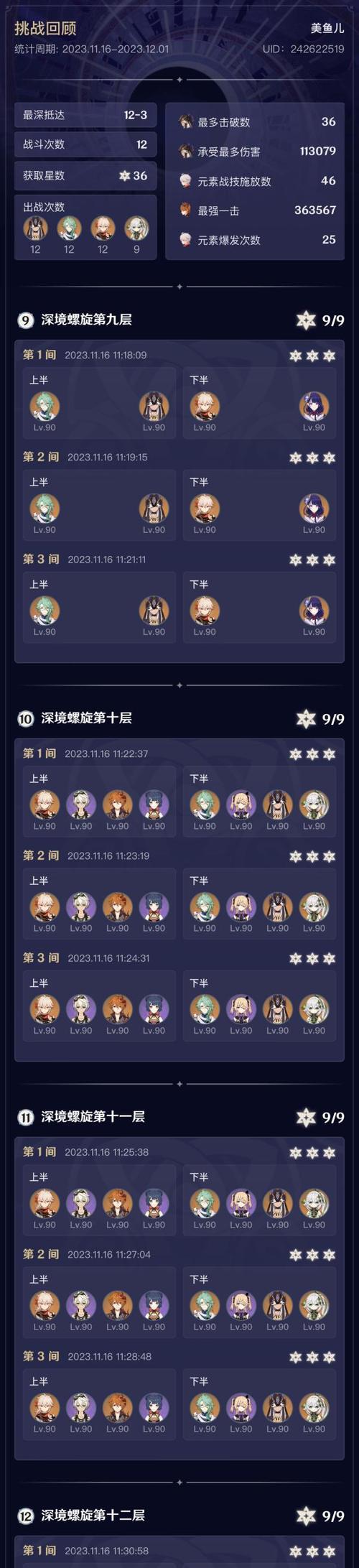Click the 承受最多伤害 113079 row

coord(256,152)
